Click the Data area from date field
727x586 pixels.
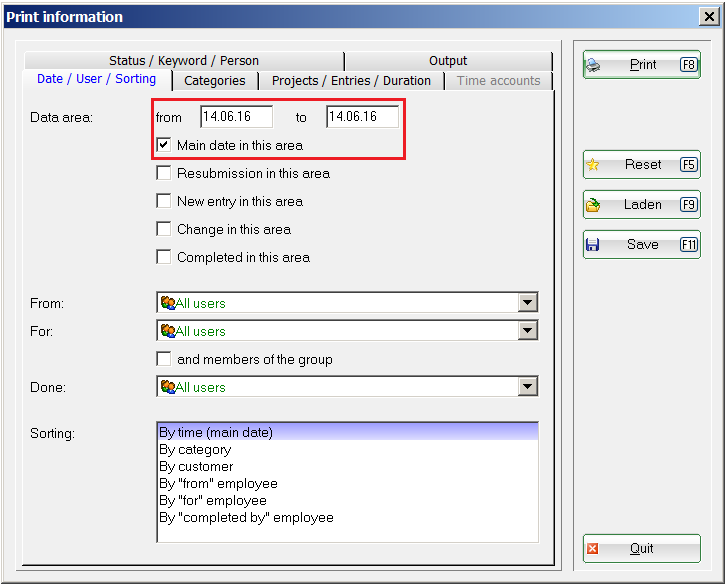pyautogui.click(x=236, y=117)
